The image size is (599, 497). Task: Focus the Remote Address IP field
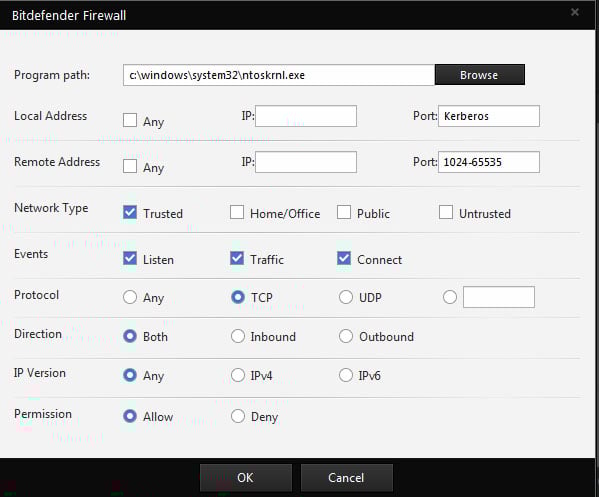point(306,162)
